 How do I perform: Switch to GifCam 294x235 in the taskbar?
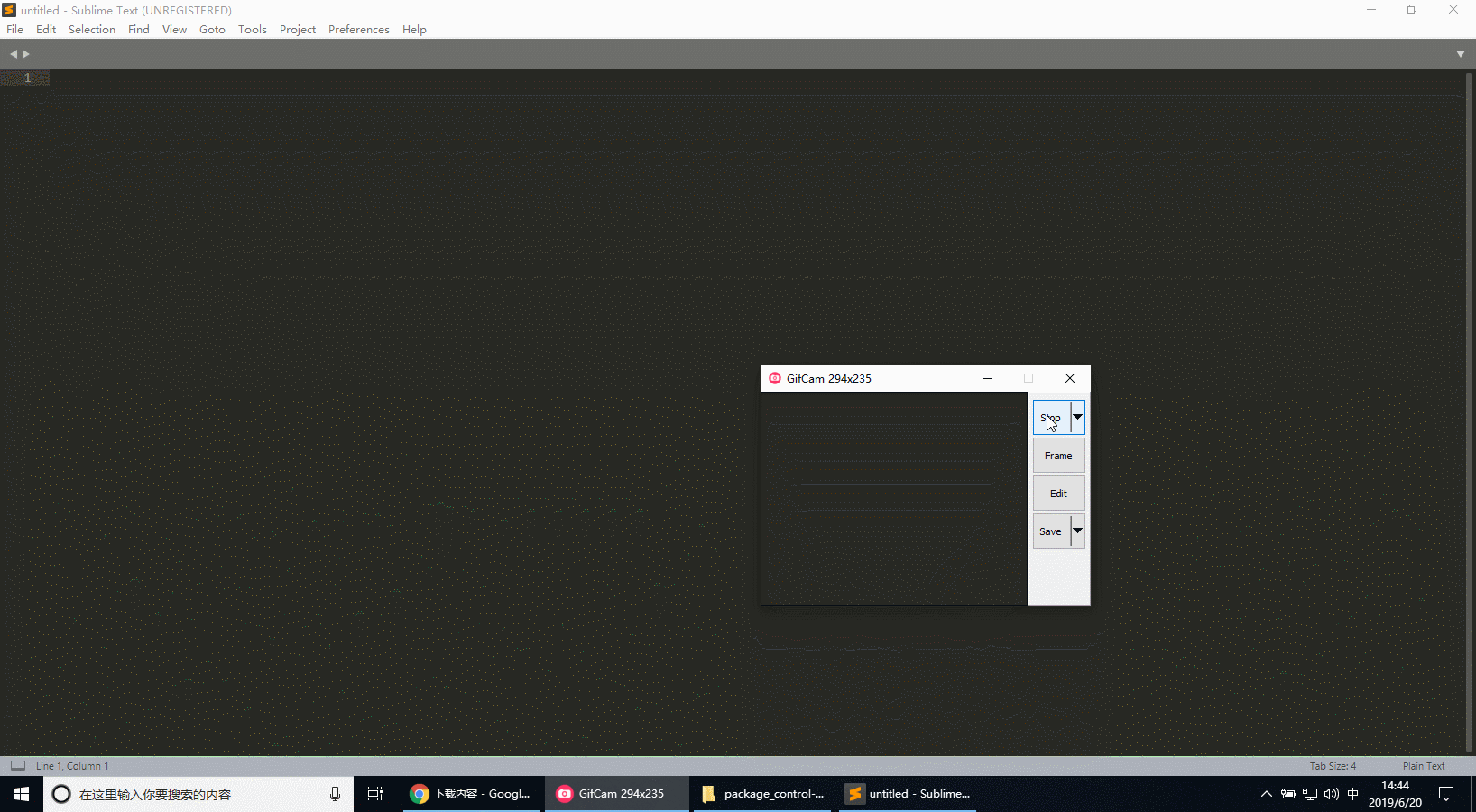click(x=617, y=794)
